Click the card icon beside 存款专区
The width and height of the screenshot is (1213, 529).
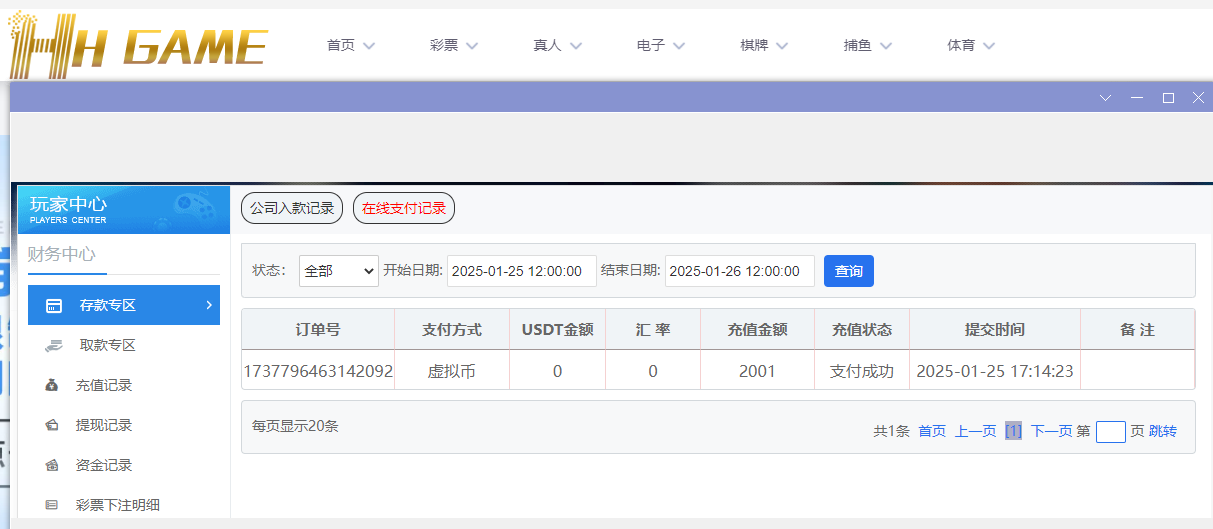[x=54, y=305]
